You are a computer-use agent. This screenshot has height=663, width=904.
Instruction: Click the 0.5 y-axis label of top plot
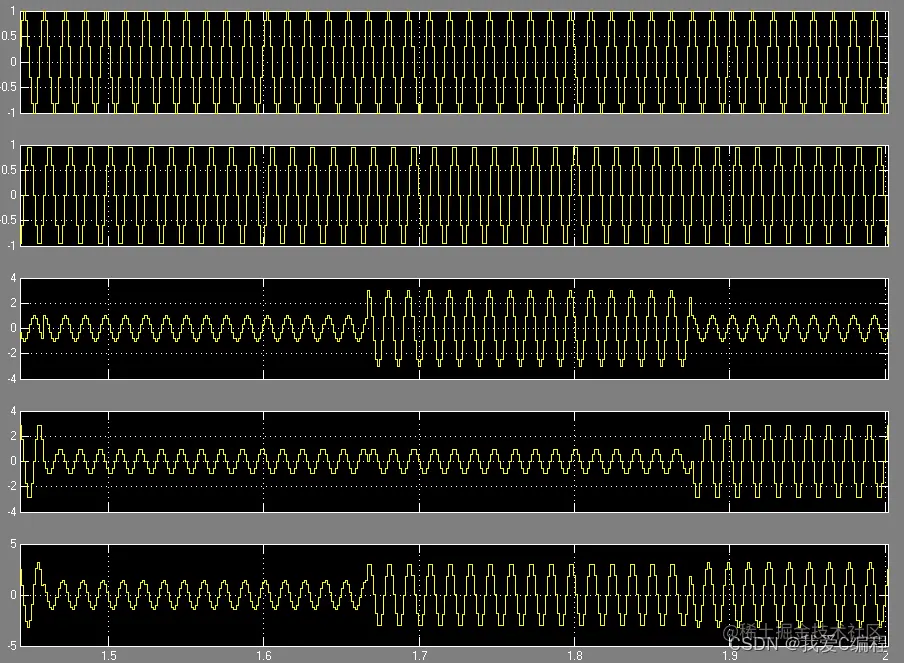click(x=10, y=36)
